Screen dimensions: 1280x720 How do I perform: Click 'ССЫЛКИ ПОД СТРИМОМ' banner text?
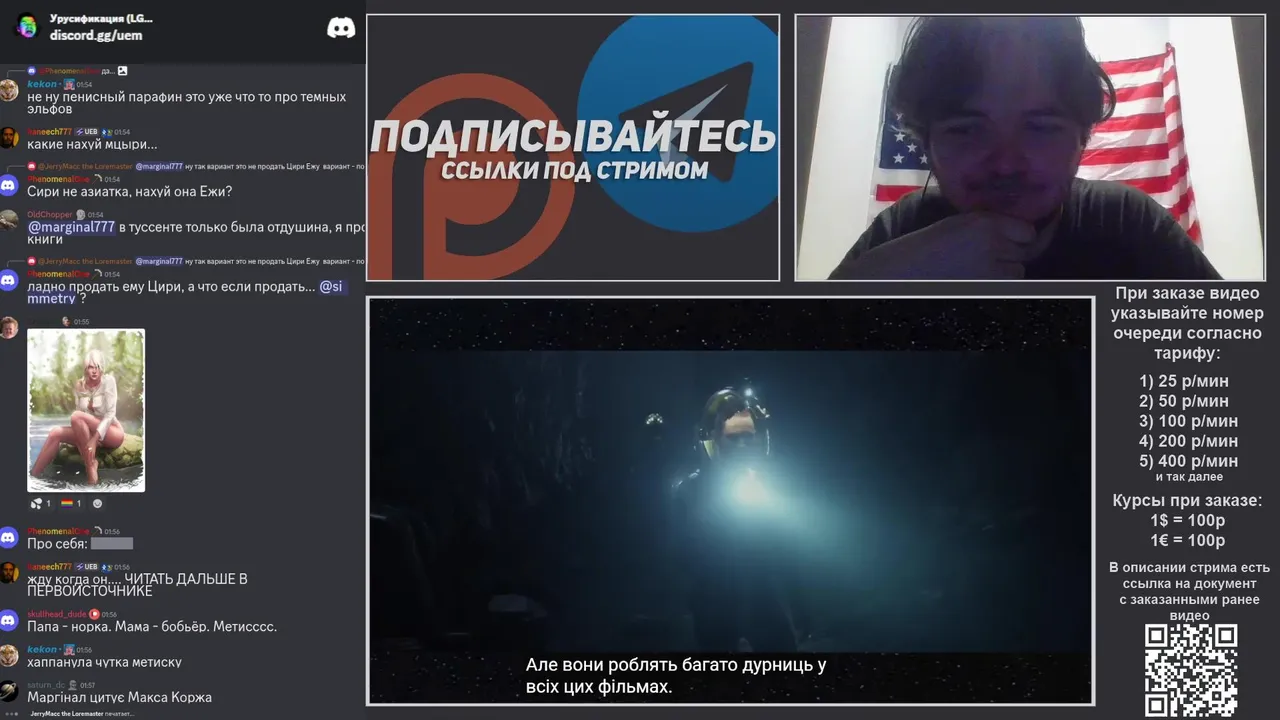pos(574,170)
